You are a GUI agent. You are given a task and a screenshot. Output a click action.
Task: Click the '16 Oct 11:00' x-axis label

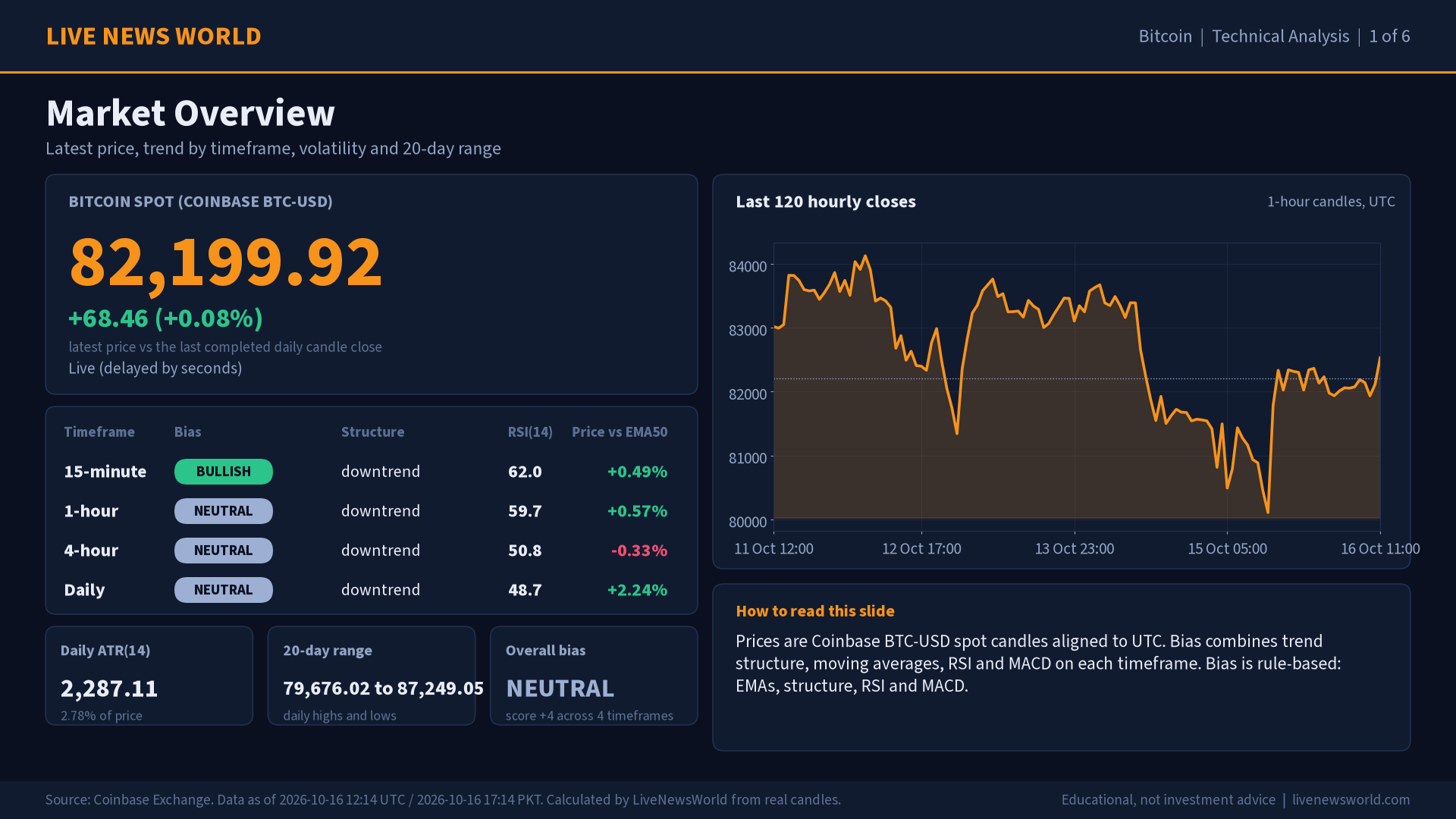pyautogui.click(x=1380, y=548)
